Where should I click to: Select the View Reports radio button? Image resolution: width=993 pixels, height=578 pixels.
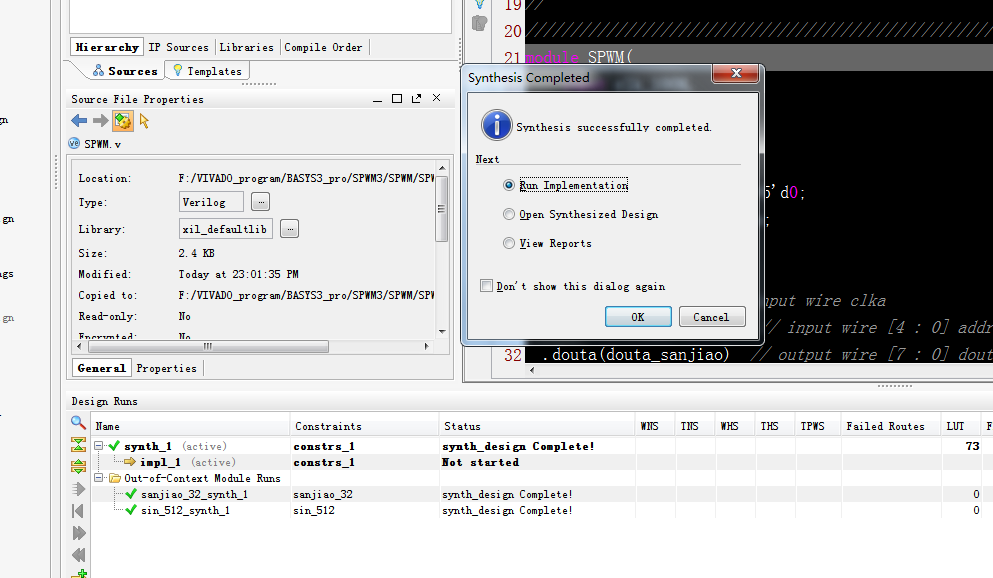(x=509, y=243)
